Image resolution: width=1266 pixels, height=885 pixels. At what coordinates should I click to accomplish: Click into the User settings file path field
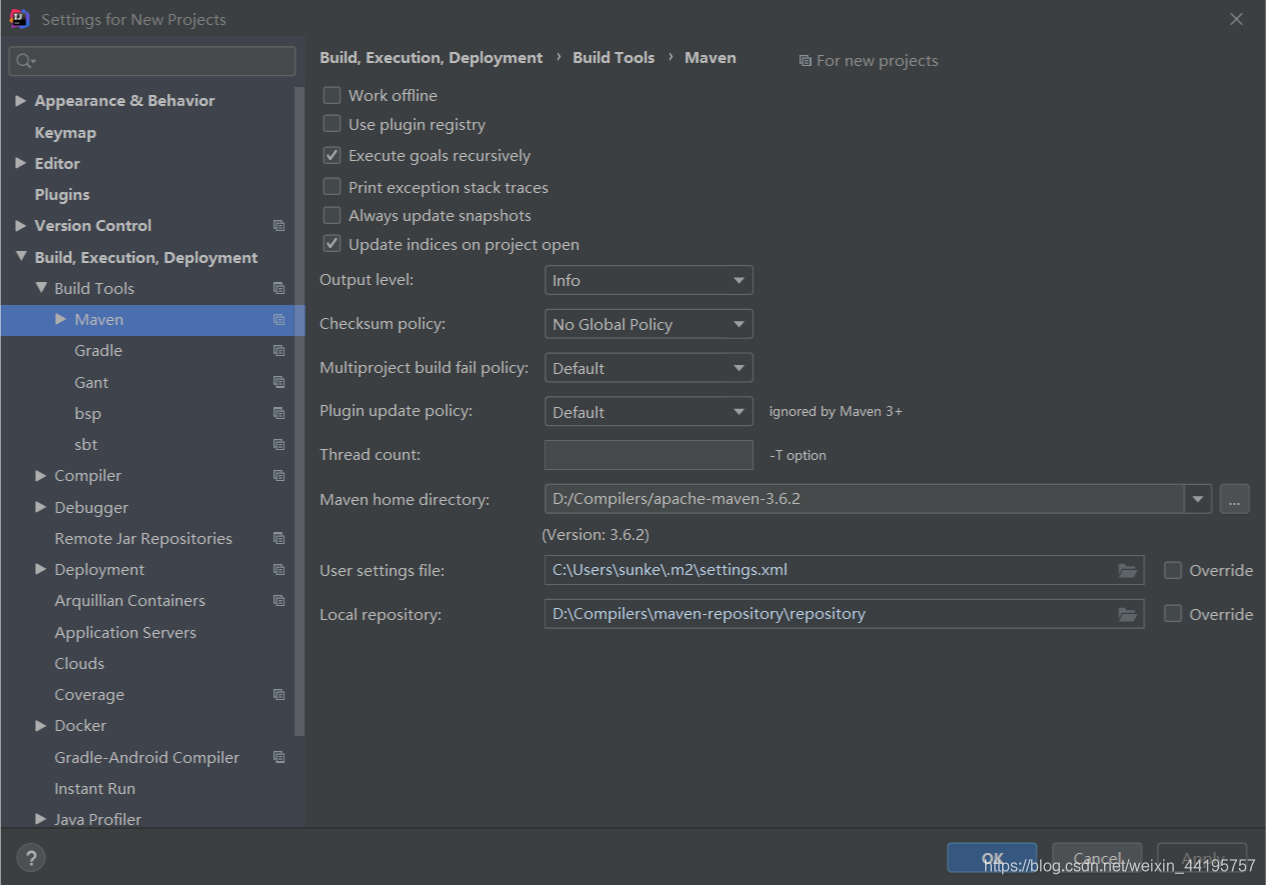(x=844, y=571)
